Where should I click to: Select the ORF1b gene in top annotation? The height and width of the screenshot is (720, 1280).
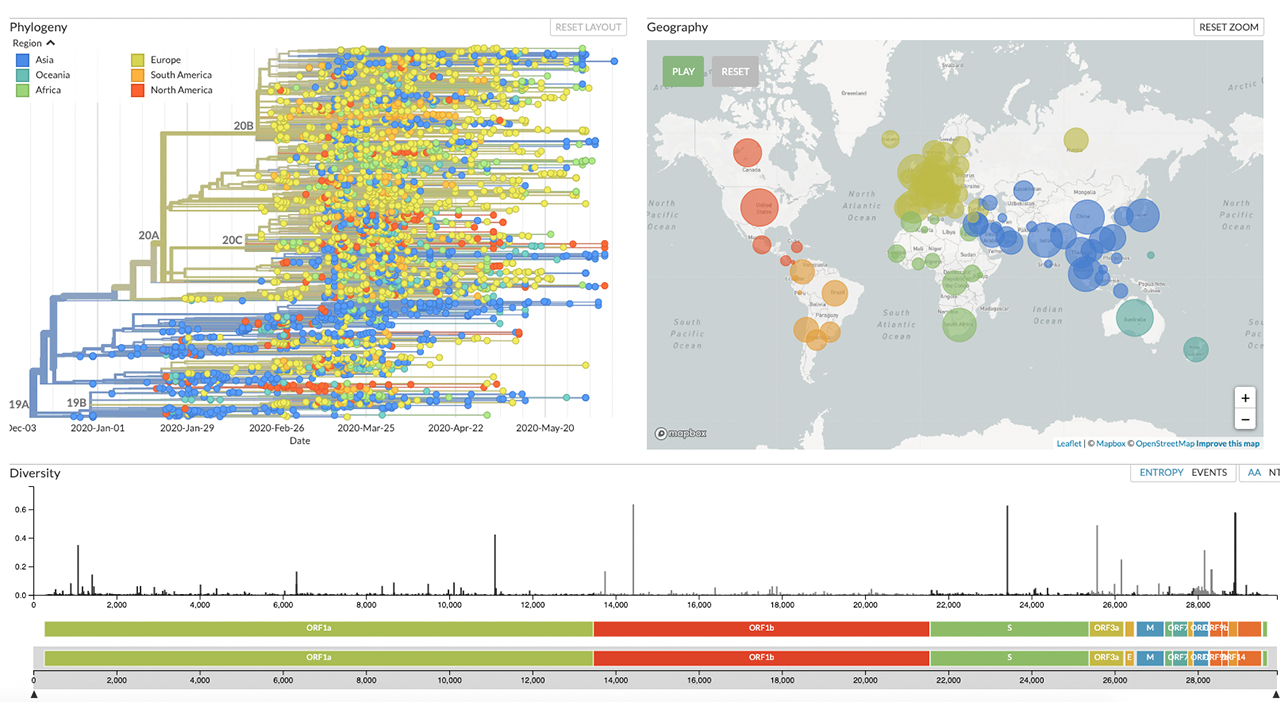[761, 629]
